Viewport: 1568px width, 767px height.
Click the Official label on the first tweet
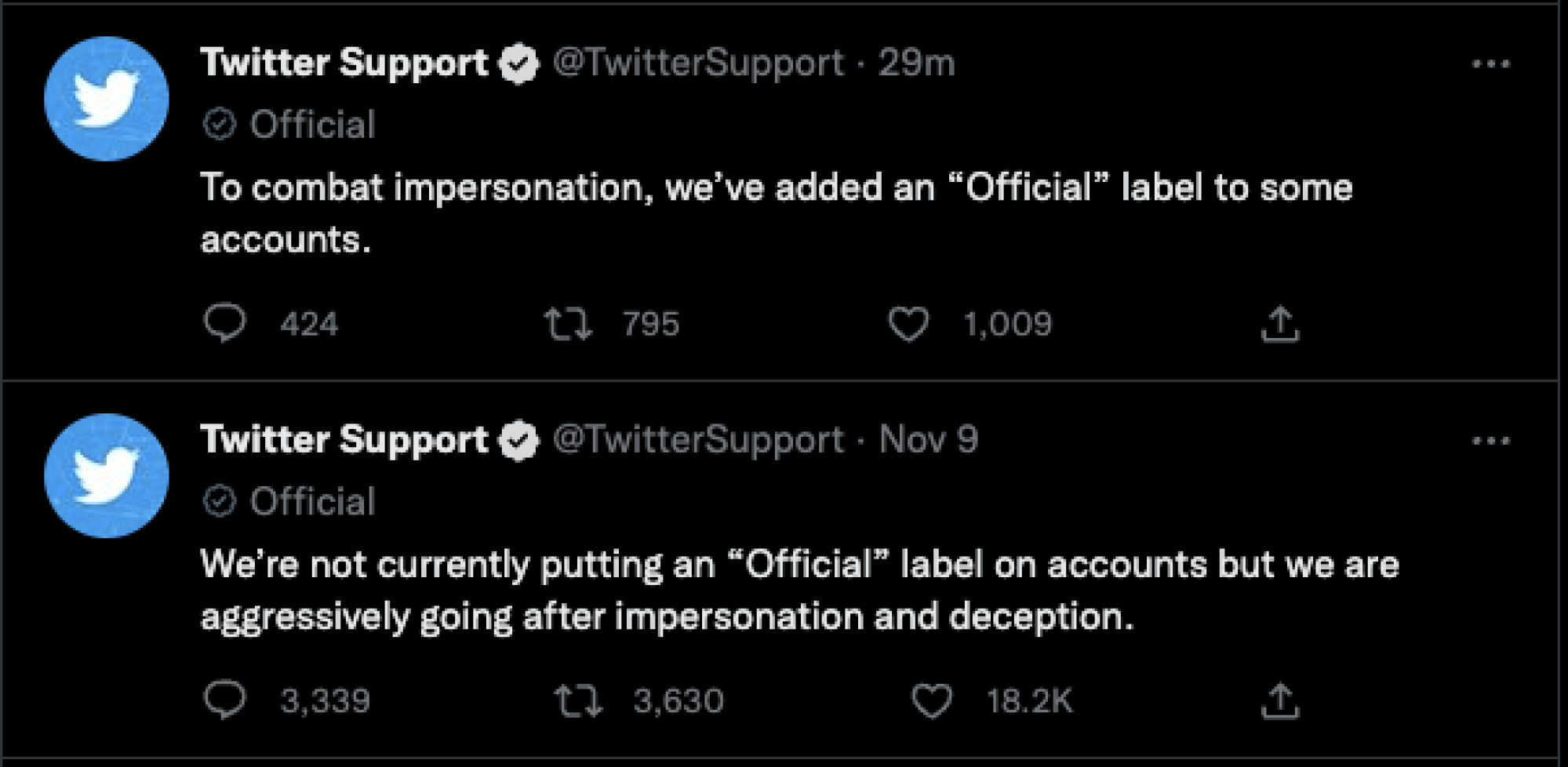pyautogui.click(x=290, y=123)
